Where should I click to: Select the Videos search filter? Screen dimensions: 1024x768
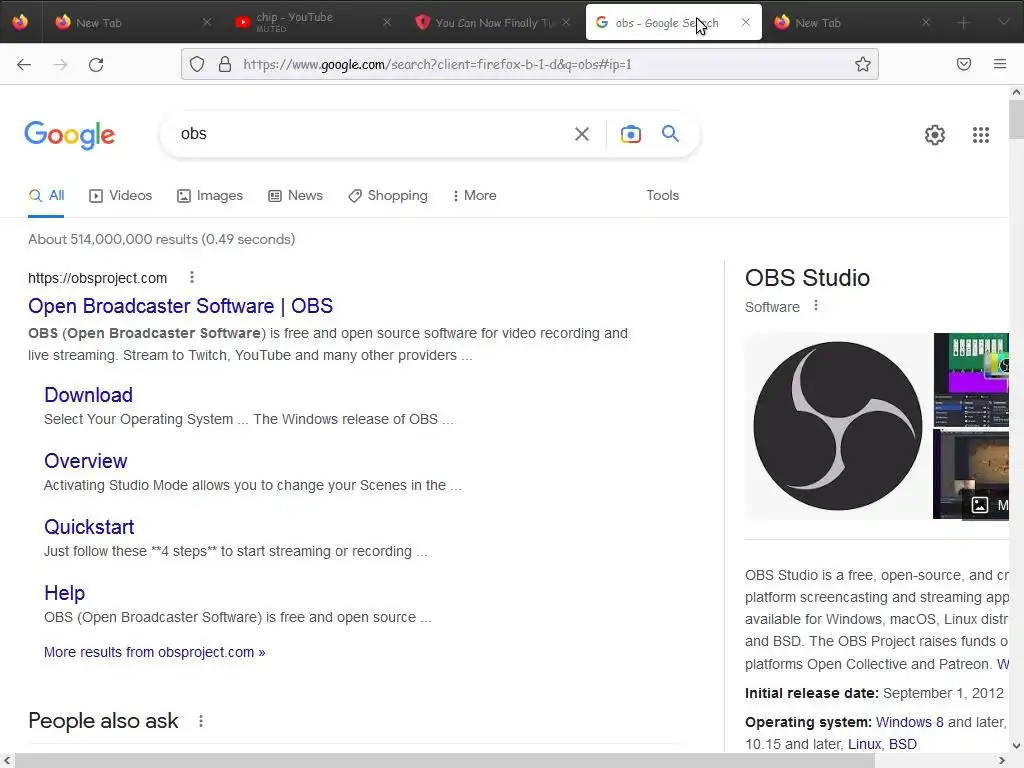point(121,195)
